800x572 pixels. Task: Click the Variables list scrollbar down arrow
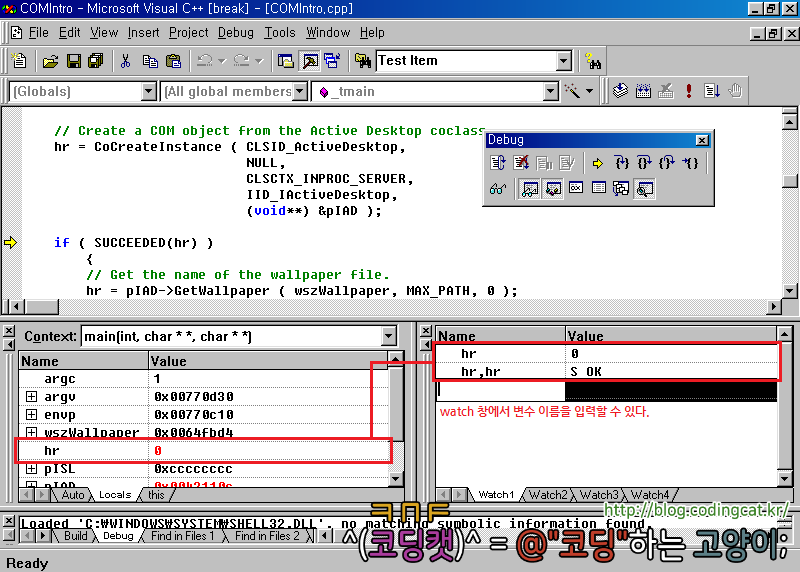click(x=395, y=479)
